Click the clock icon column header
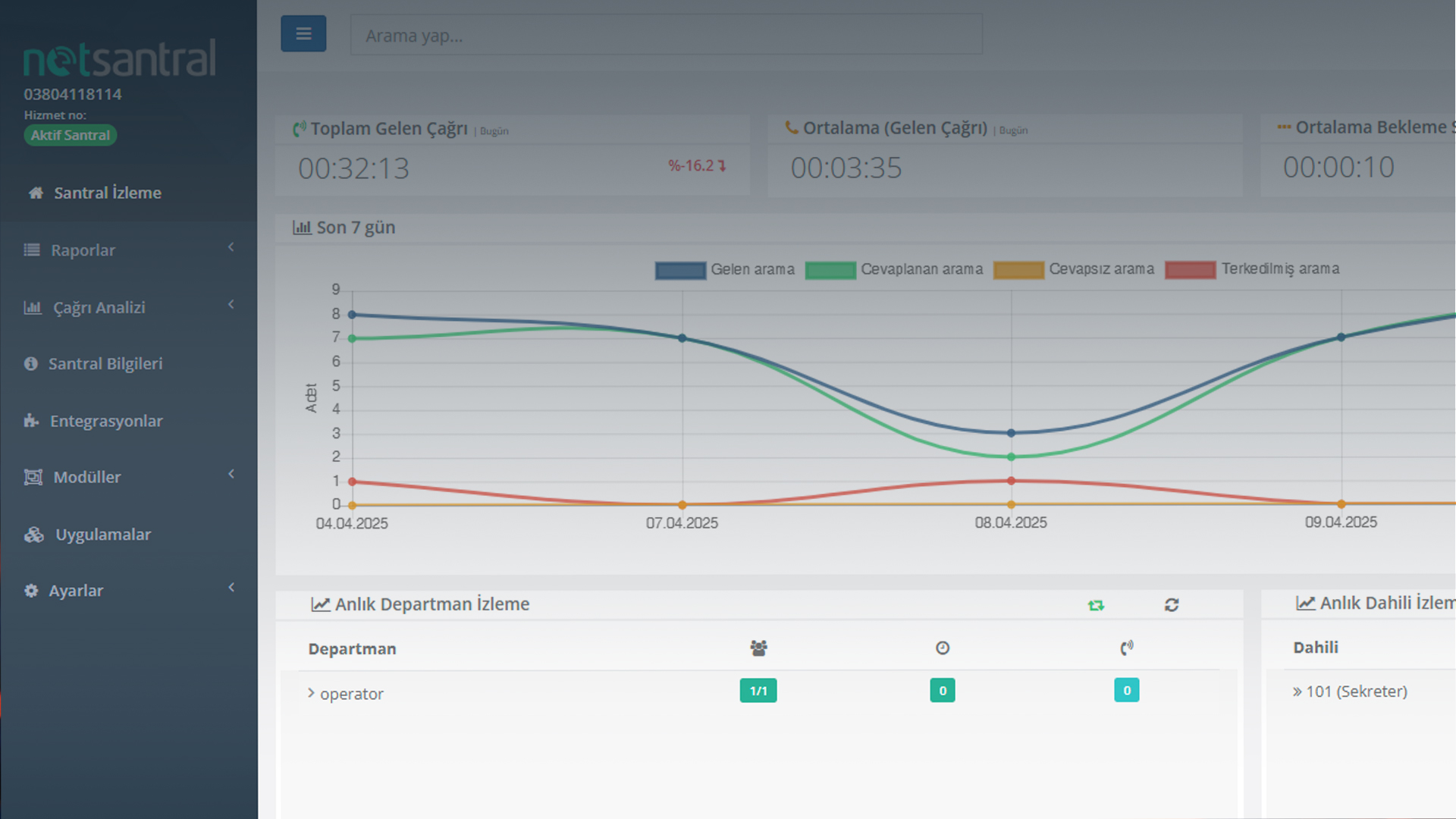The image size is (1456, 819). [x=943, y=648]
